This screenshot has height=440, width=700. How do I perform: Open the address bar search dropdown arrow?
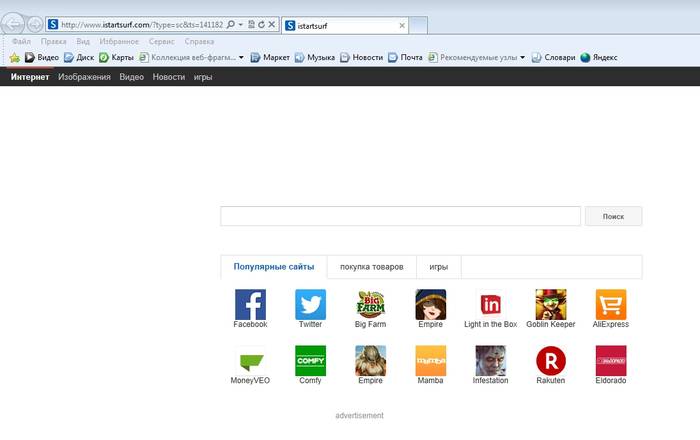tap(239, 23)
